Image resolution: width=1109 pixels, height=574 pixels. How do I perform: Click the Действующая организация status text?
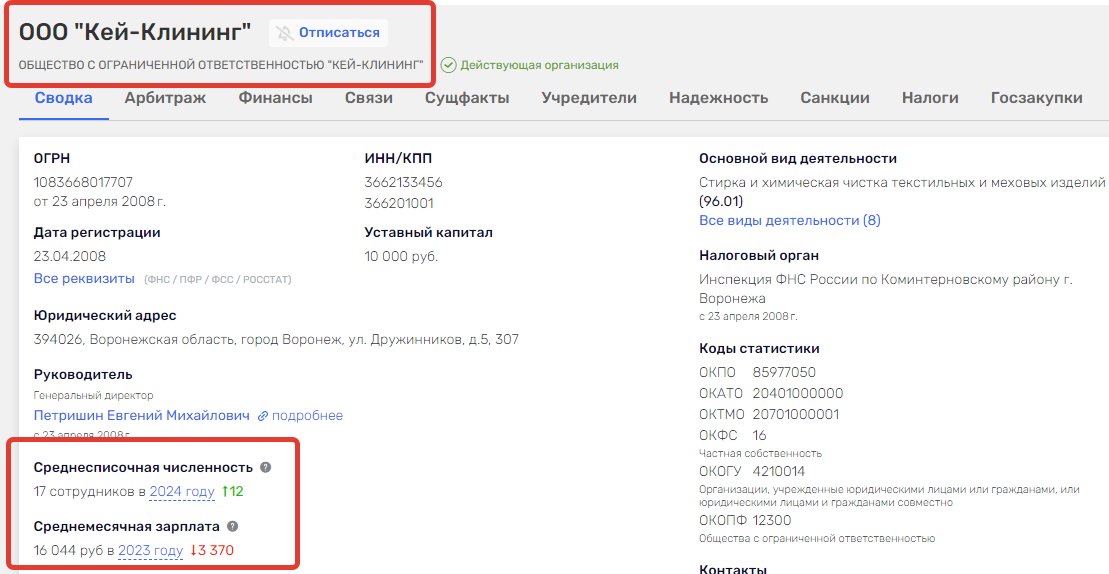point(540,65)
